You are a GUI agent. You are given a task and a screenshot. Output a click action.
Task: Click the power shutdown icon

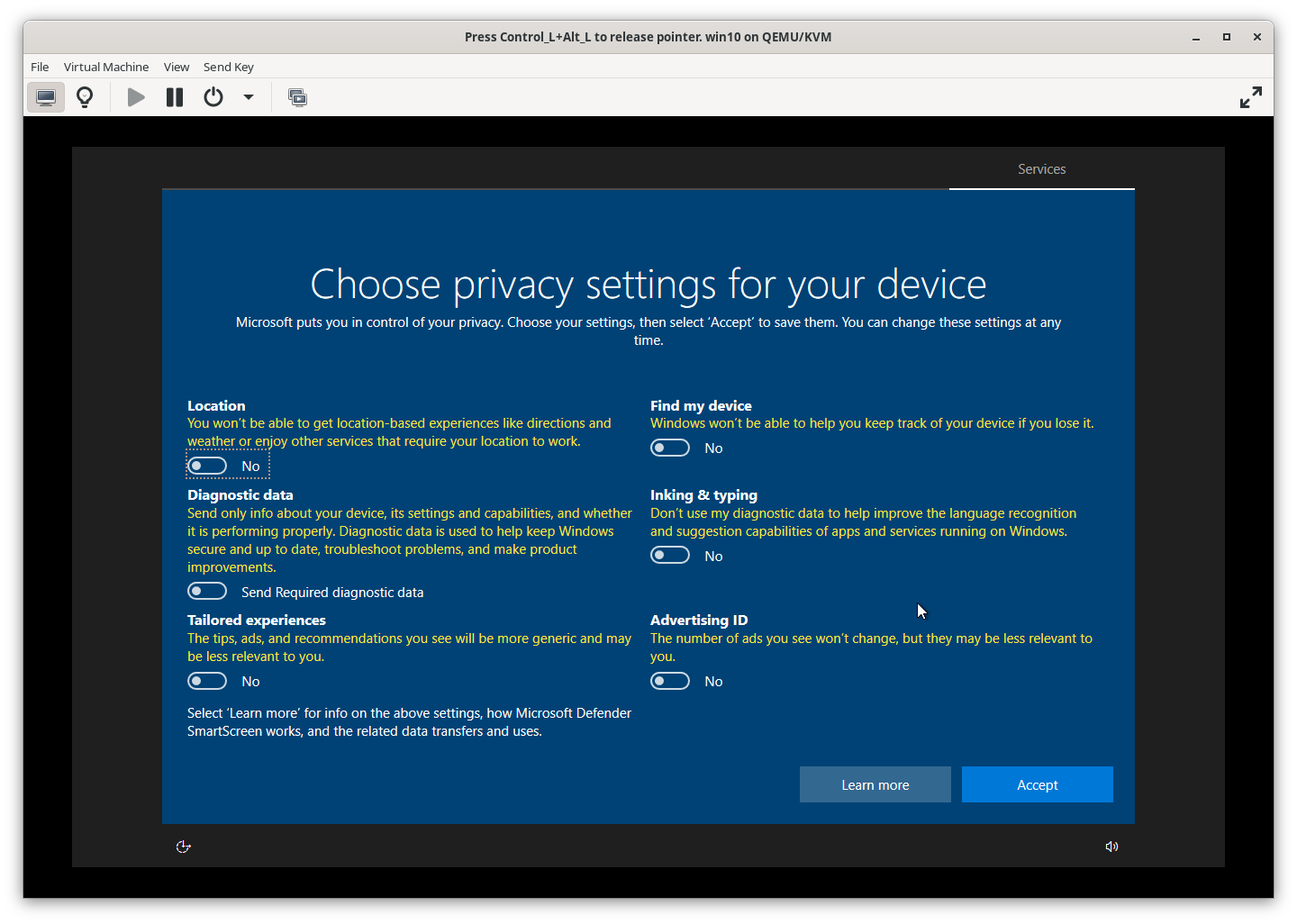(213, 97)
